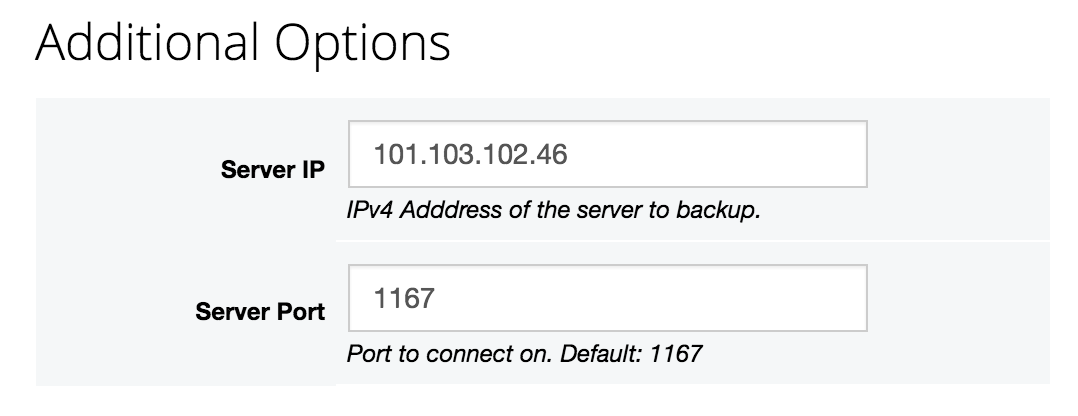Click the Server IP input field
Image resolution: width=1078 pixels, height=416 pixels.
(606, 155)
